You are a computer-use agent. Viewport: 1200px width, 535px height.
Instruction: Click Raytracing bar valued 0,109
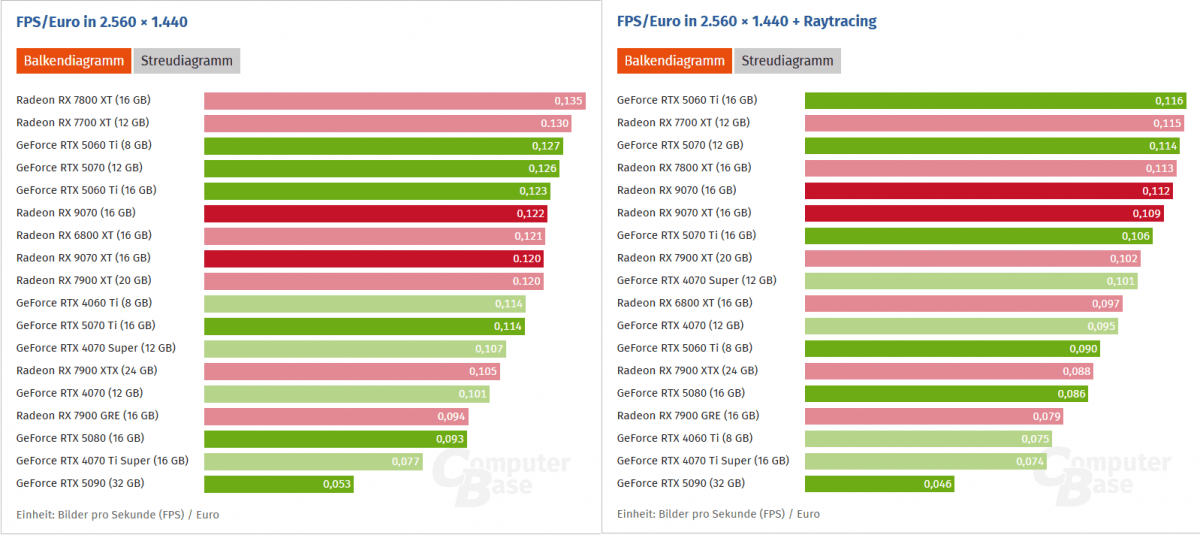(985, 213)
